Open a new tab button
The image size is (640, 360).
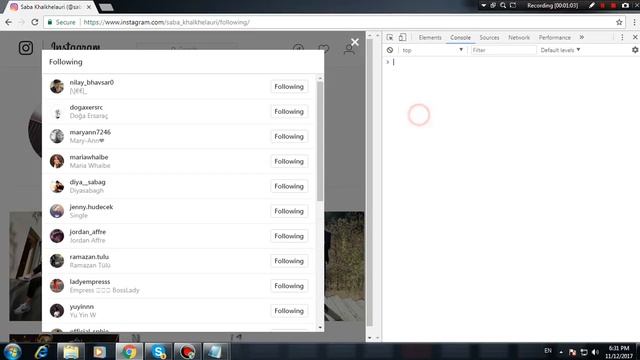pyautogui.click(x=106, y=7)
